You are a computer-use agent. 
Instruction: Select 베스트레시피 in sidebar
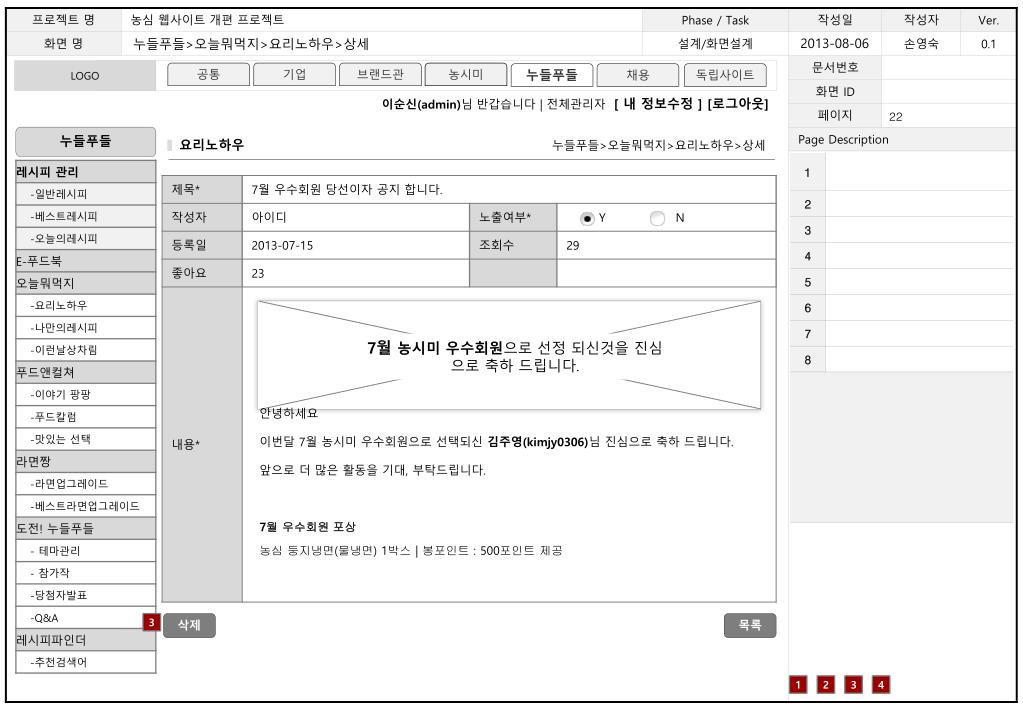85,217
